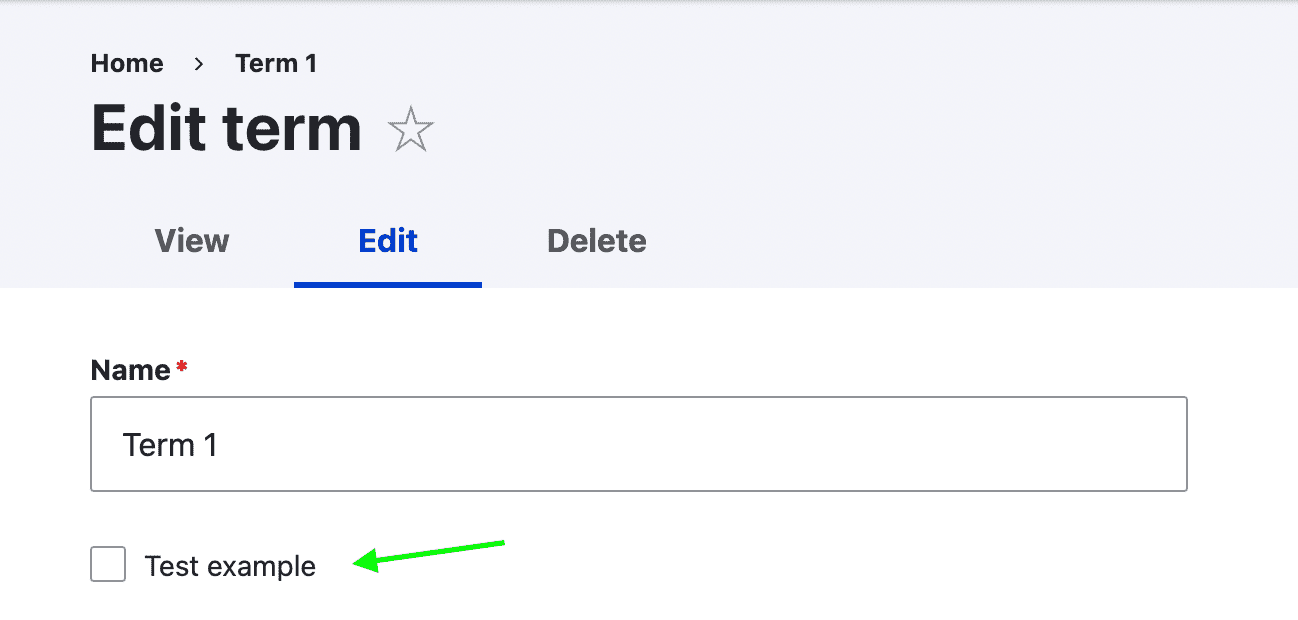This screenshot has width=1298, height=620.
Task: Open the Term 1 breadcrumb link
Action: click(x=276, y=64)
